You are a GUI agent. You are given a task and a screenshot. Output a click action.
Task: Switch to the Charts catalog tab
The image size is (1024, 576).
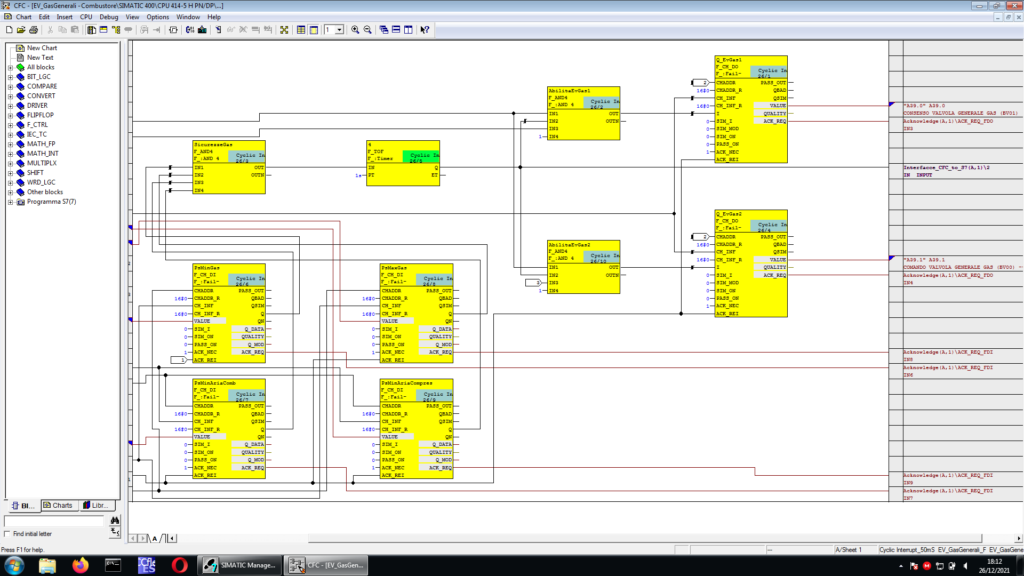(x=58, y=505)
